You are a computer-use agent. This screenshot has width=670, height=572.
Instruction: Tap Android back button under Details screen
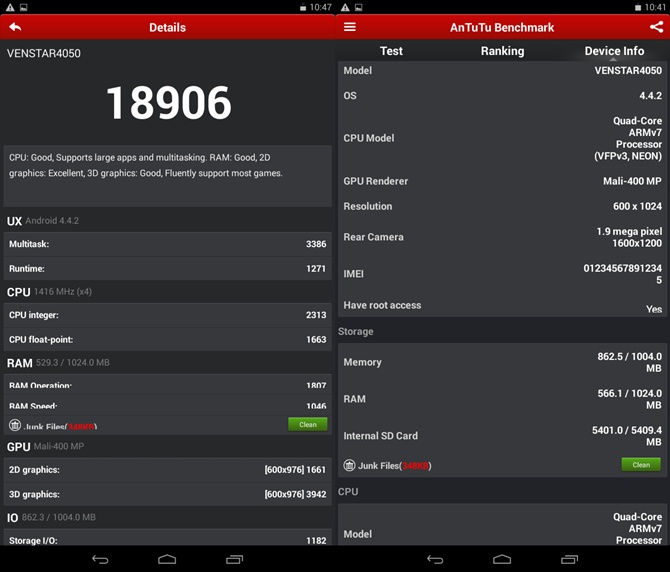(100, 559)
